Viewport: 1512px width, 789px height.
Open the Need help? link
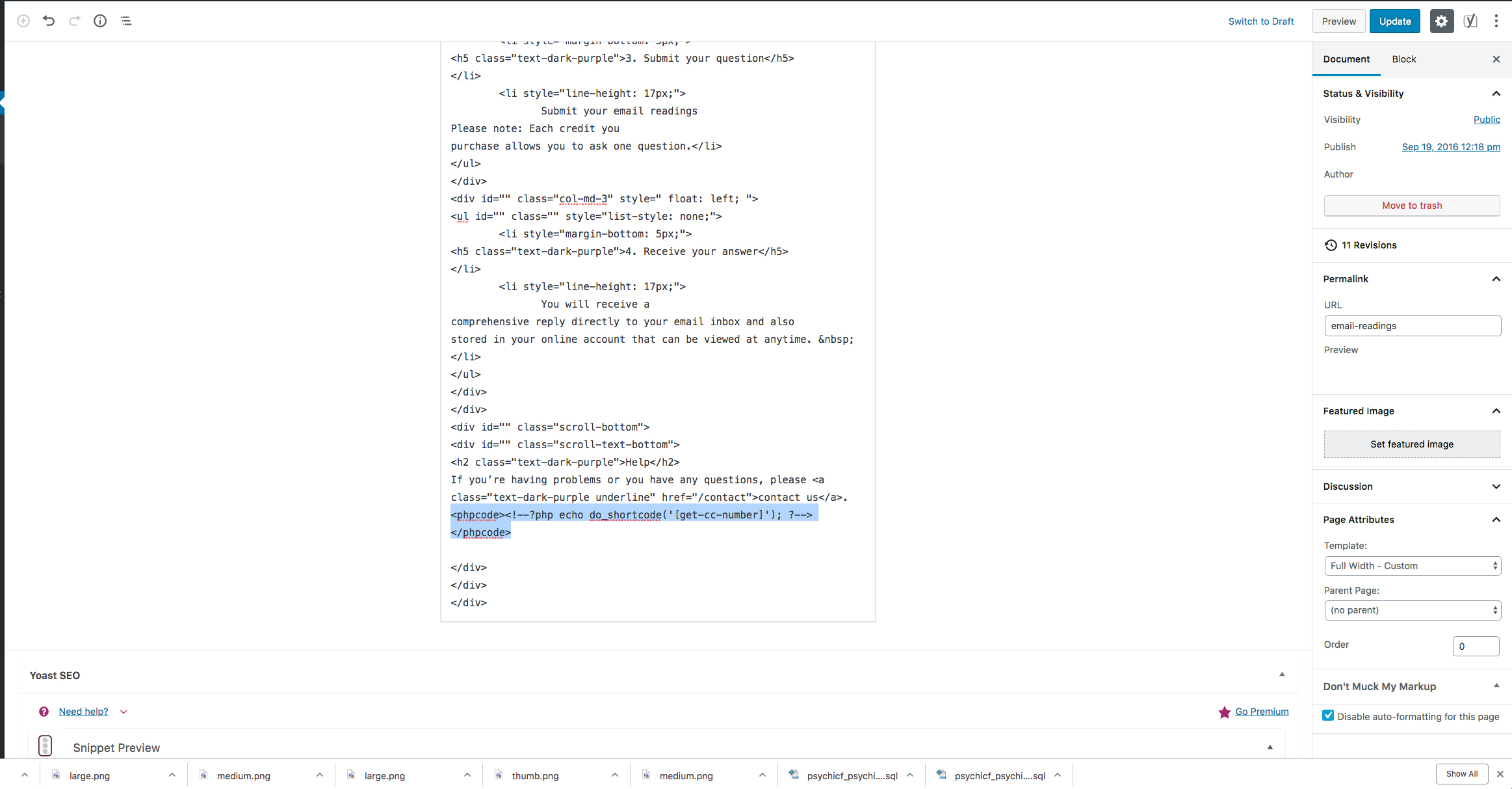83,712
